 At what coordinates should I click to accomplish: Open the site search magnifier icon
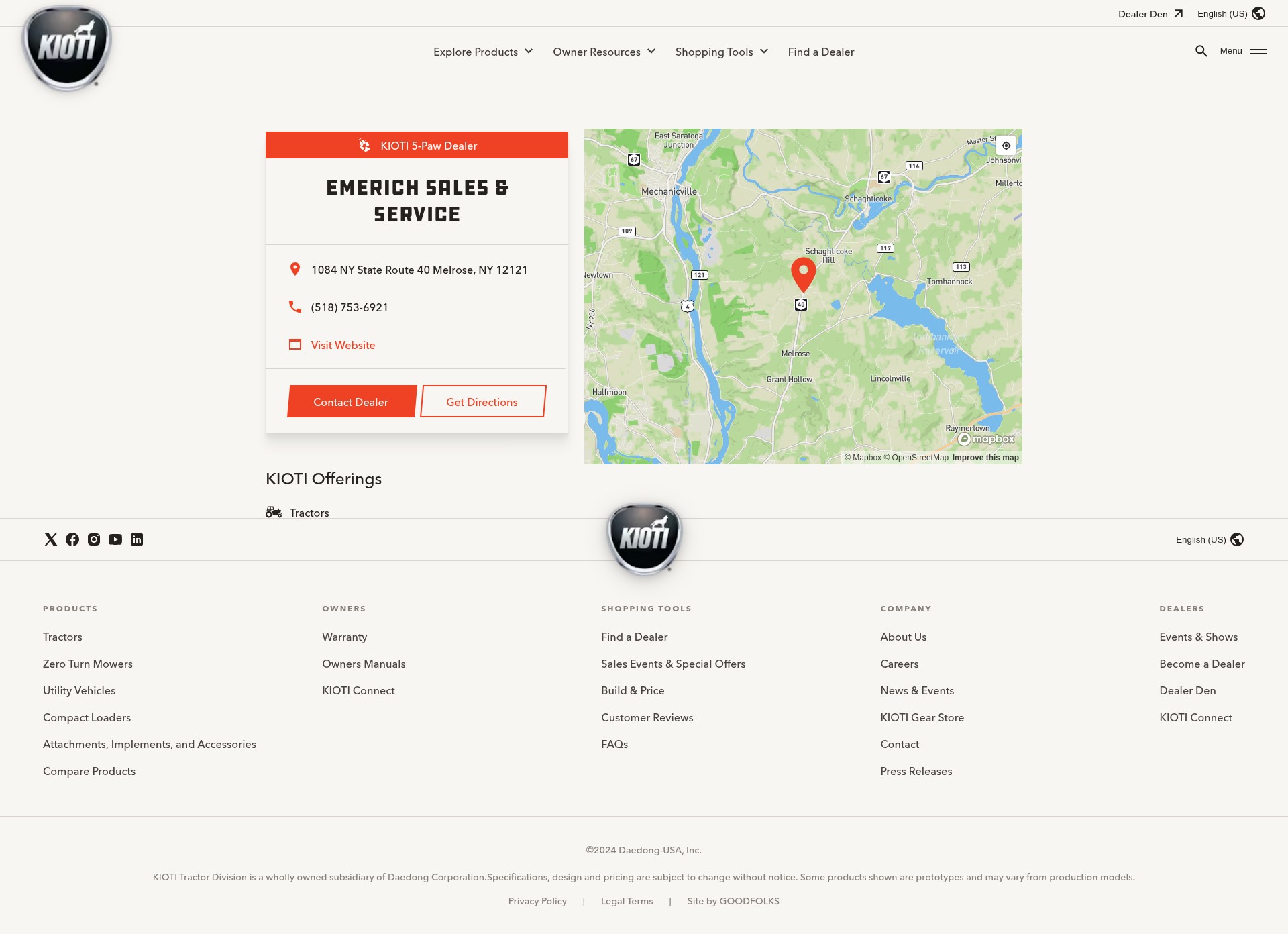click(x=1201, y=51)
